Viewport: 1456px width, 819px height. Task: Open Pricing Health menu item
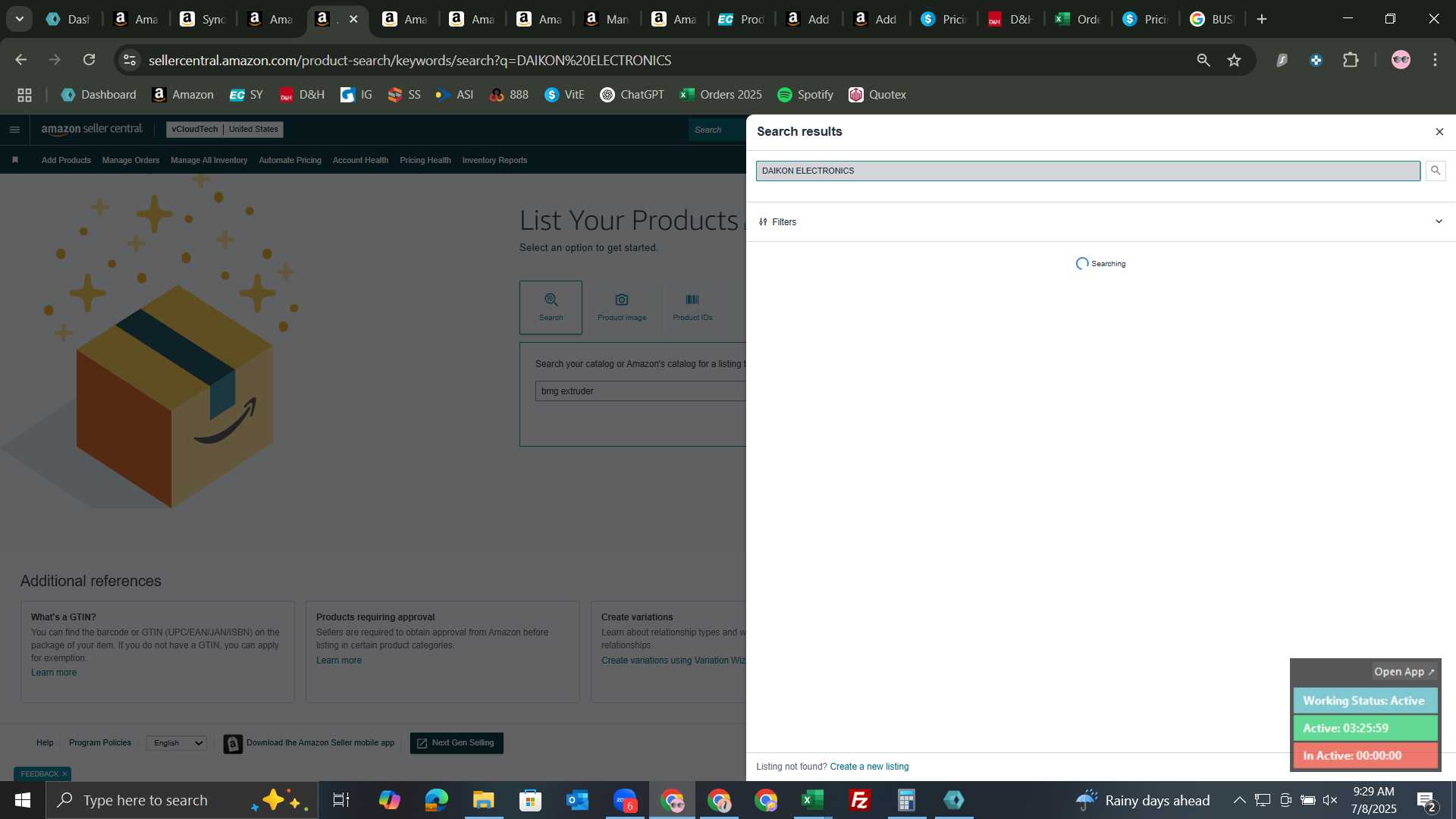pos(425,160)
